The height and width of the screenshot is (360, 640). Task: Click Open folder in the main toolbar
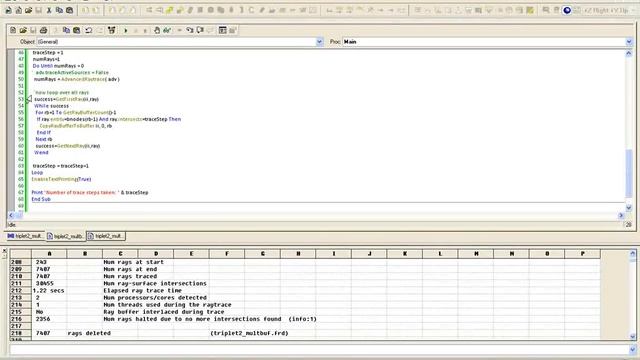tap(28, 10)
